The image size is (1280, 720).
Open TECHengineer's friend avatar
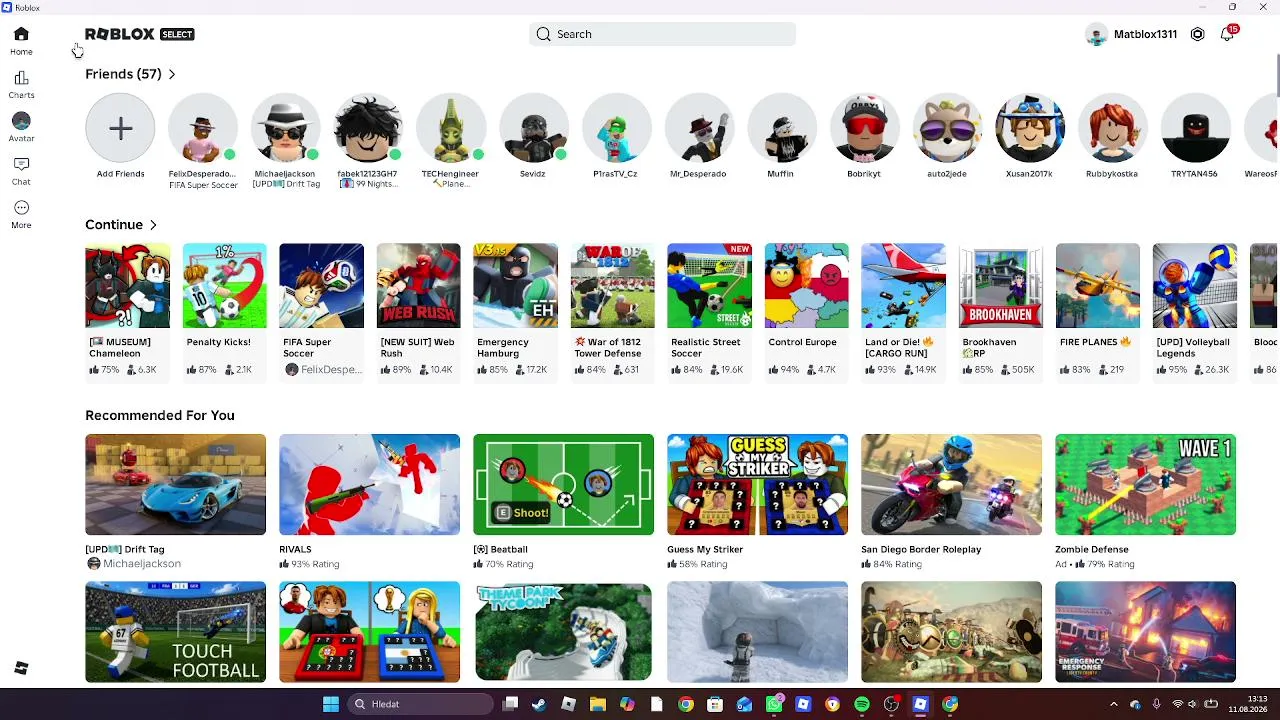pos(451,128)
